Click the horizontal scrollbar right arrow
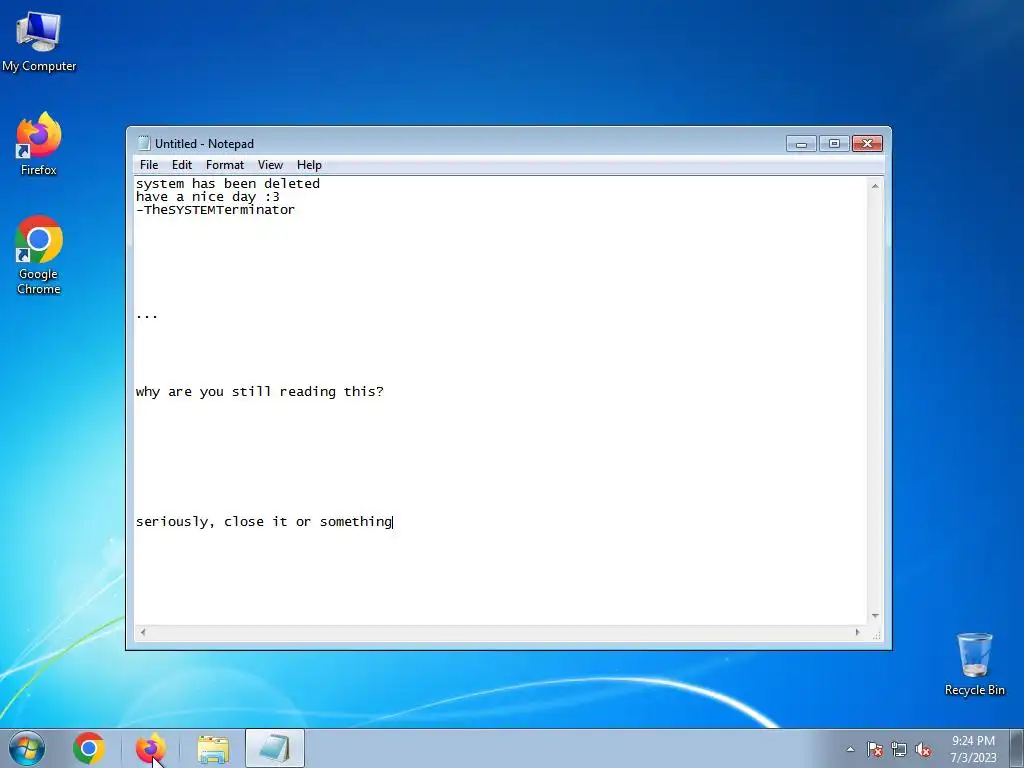1024x768 pixels. click(x=857, y=632)
